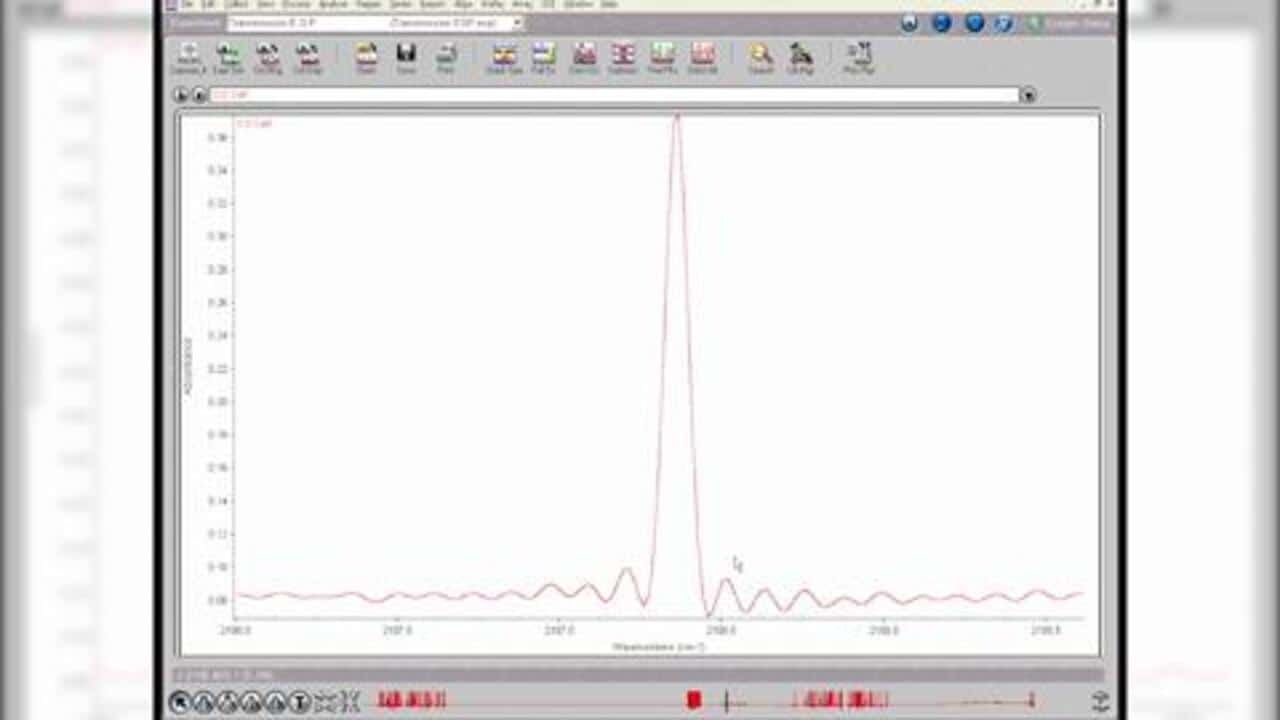Click the Find Peaks toolbar icon
Image resolution: width=1280 pixels, height=720 pixels.
[662, 57]
